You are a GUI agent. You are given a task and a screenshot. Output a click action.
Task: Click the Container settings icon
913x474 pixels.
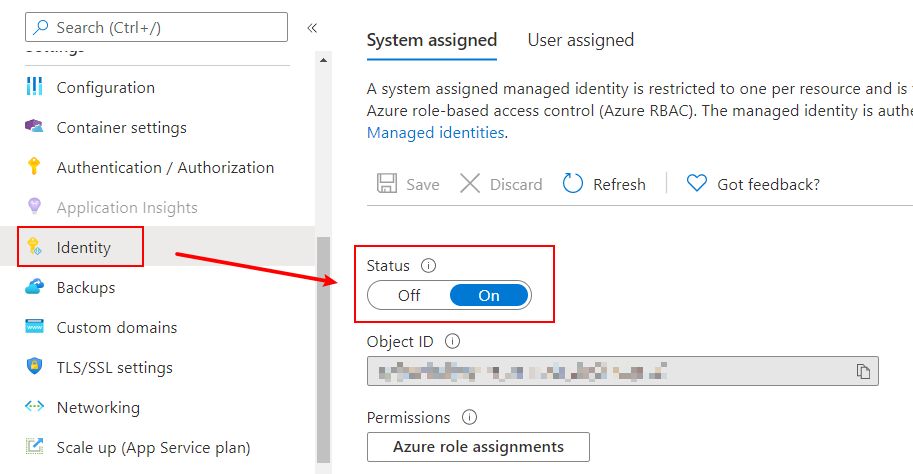coord(34,126)
